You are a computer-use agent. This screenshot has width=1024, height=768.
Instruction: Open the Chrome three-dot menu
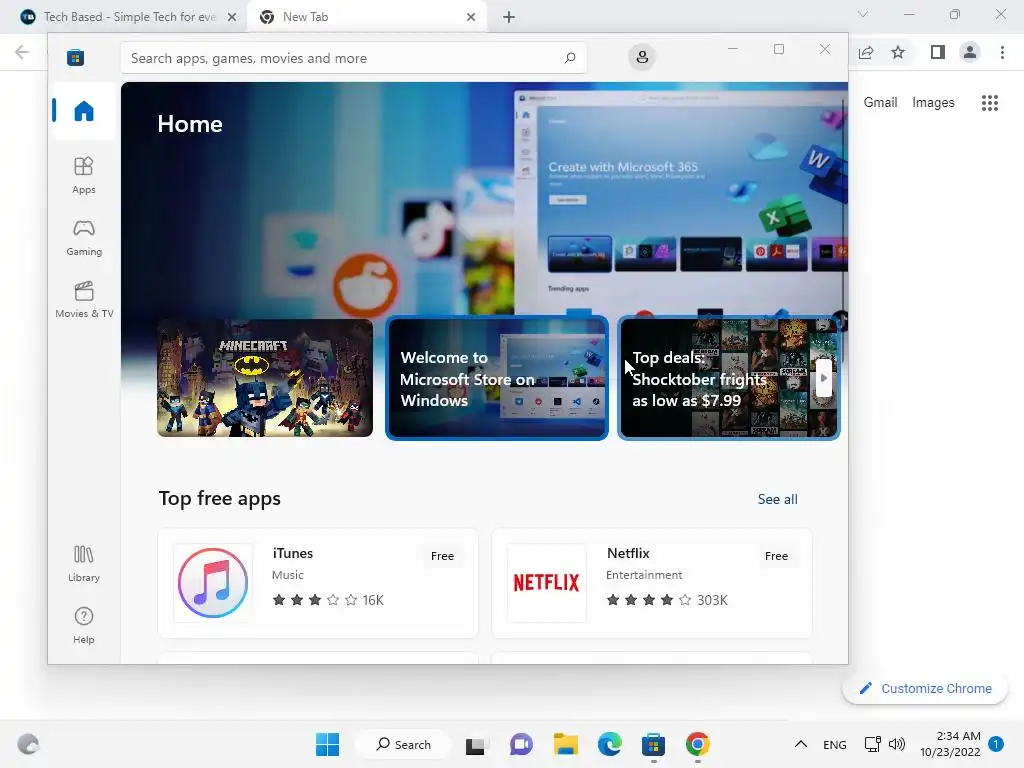coord(1002,52)
